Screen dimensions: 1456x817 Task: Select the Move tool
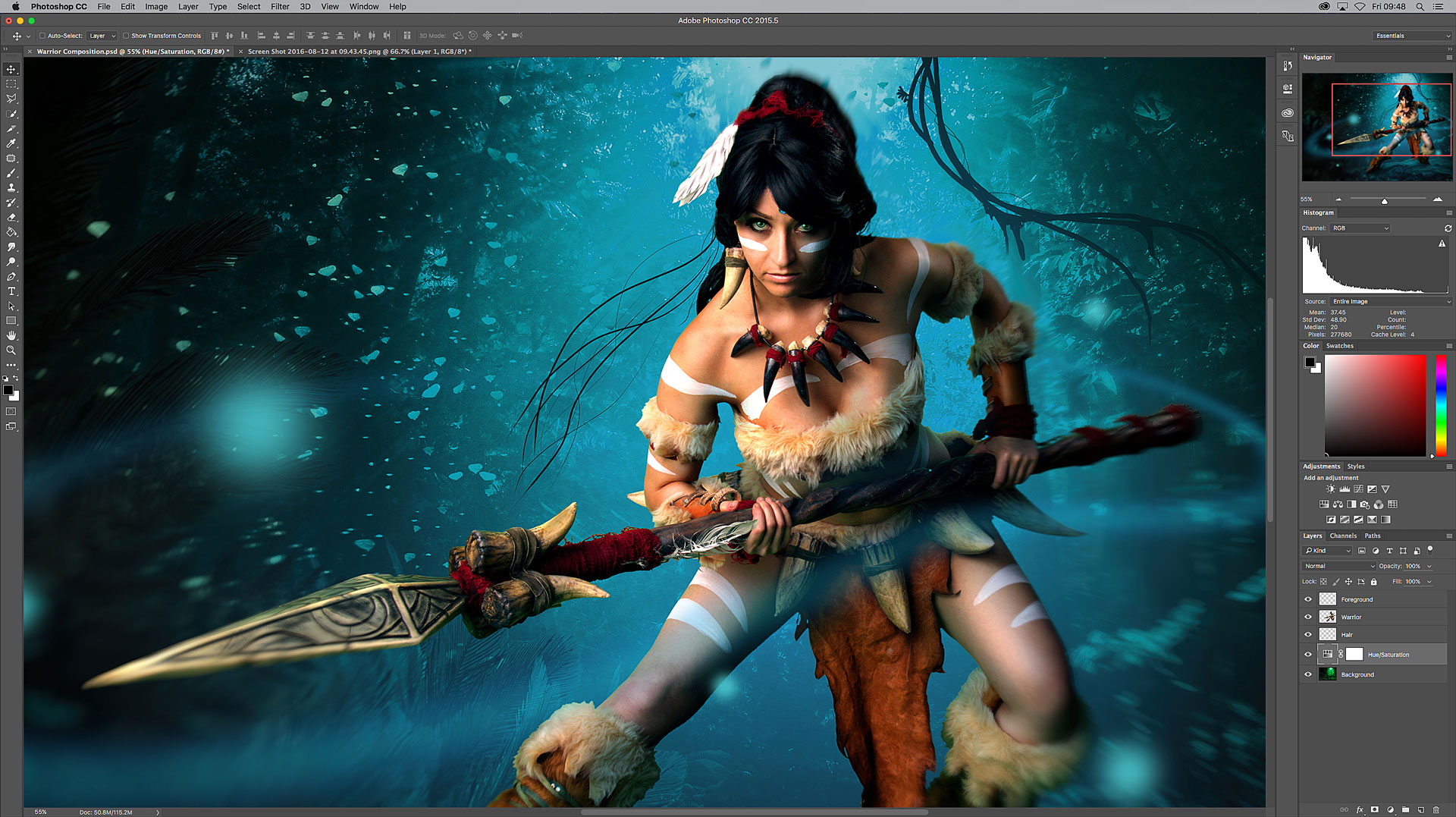[x=11, y=69]
